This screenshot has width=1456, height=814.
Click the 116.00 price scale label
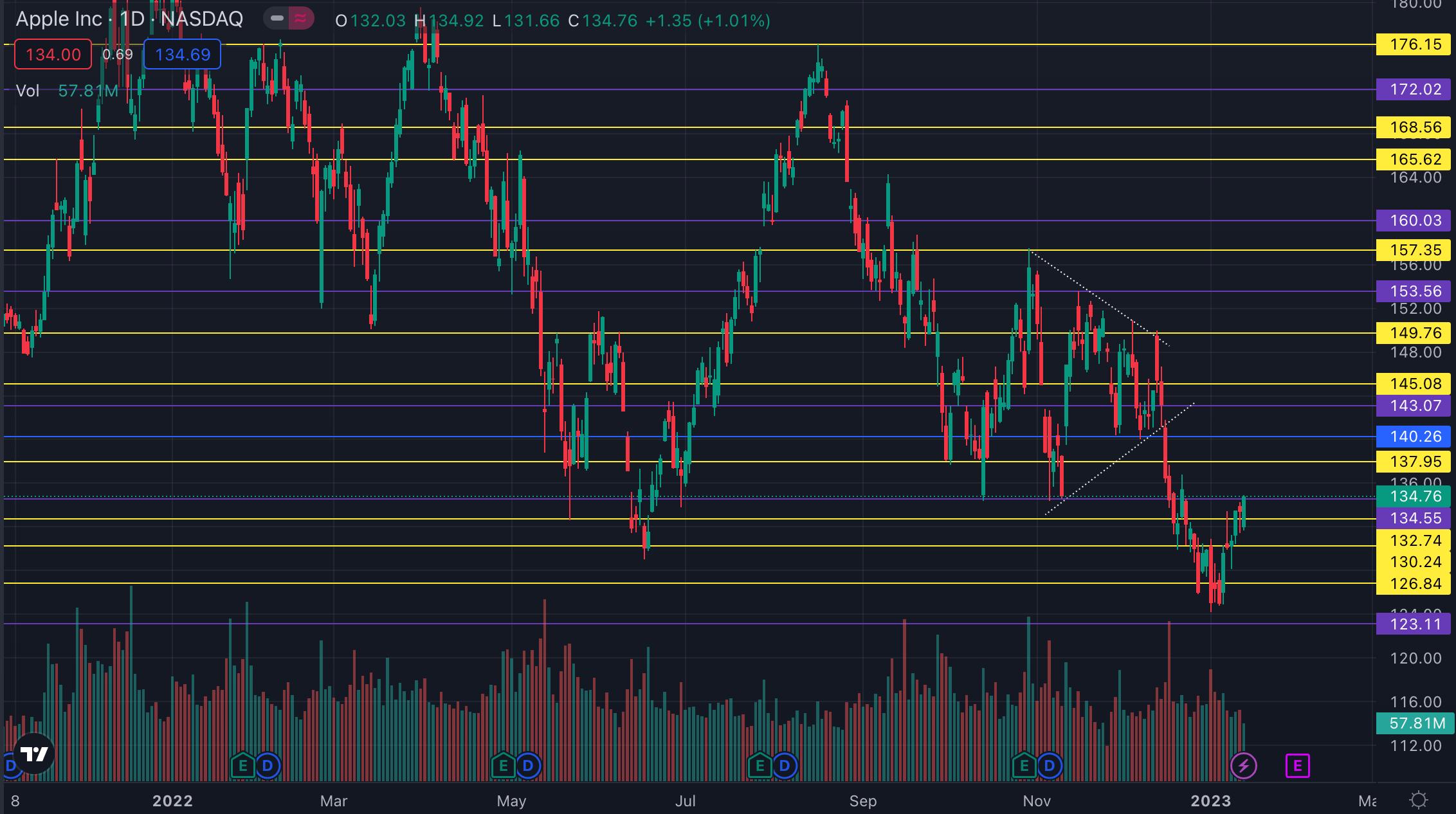1416,702
